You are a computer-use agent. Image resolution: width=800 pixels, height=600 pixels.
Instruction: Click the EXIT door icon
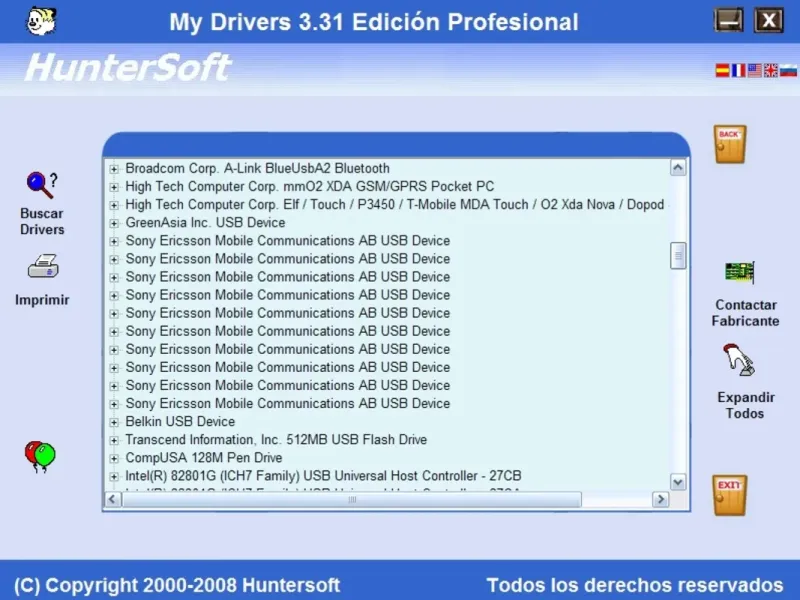point(730,495)
